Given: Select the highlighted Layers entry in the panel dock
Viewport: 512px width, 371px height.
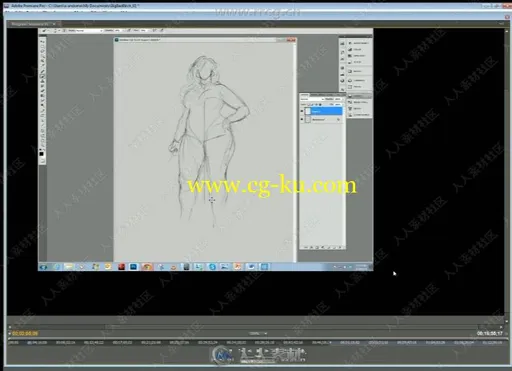Looking at the screenshot, I should [x=360, y=96].
